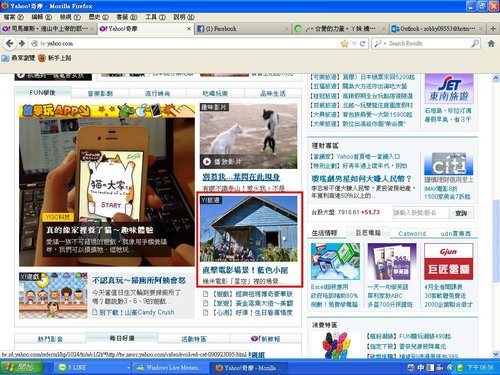
Task: Open the 不認真玩～掃廁所阿姨會怒 link
Action: pos(139,280)
